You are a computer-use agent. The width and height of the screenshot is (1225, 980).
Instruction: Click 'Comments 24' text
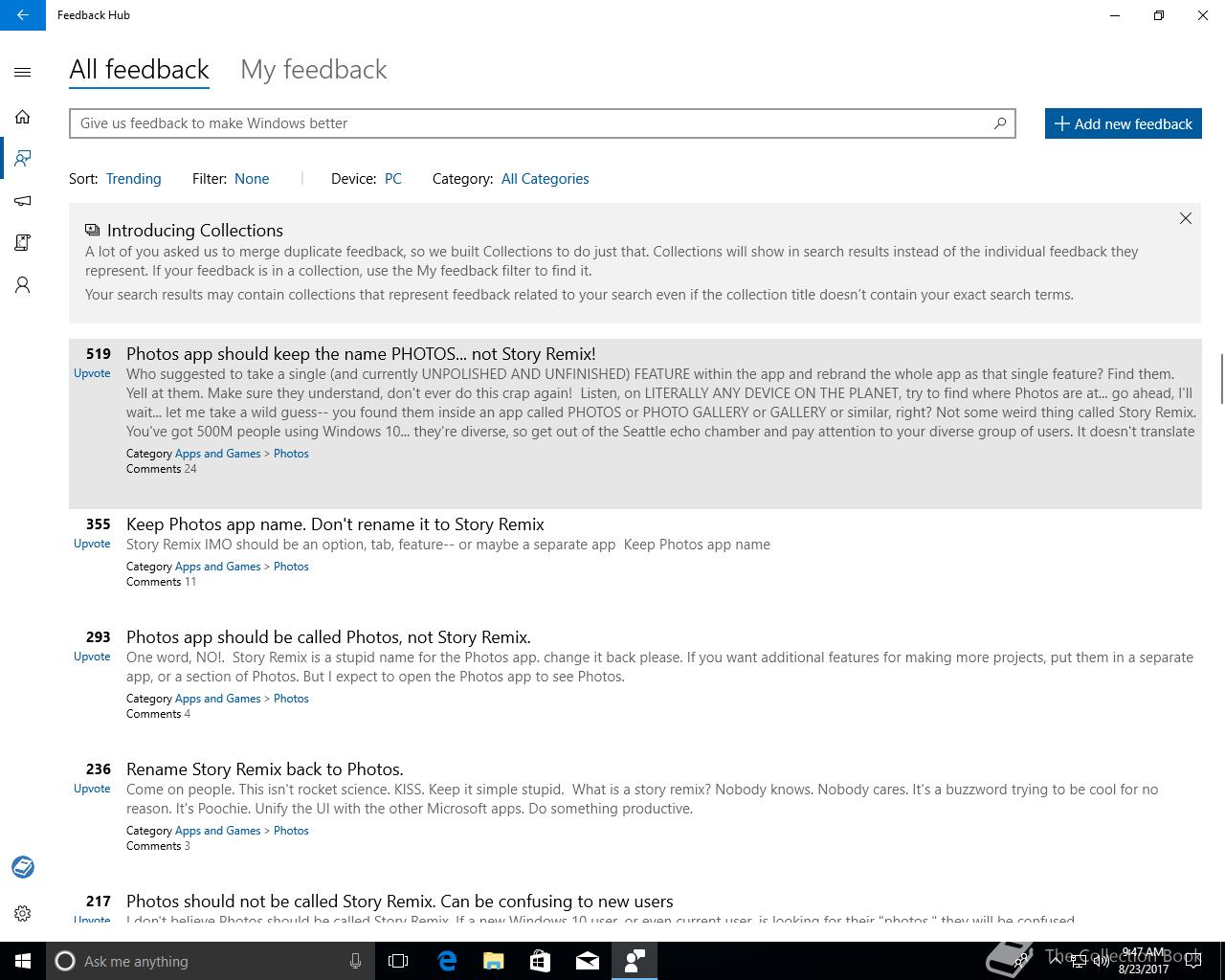click(x=162, y=469)
